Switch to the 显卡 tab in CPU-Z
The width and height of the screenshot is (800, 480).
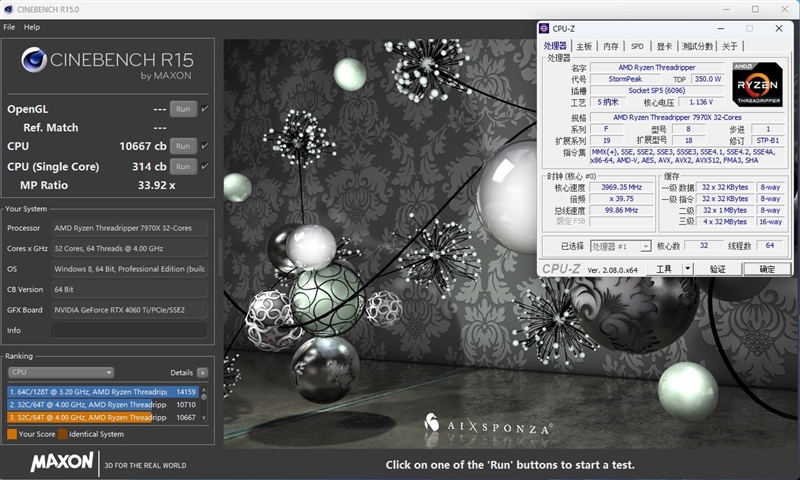pos(664,46)
